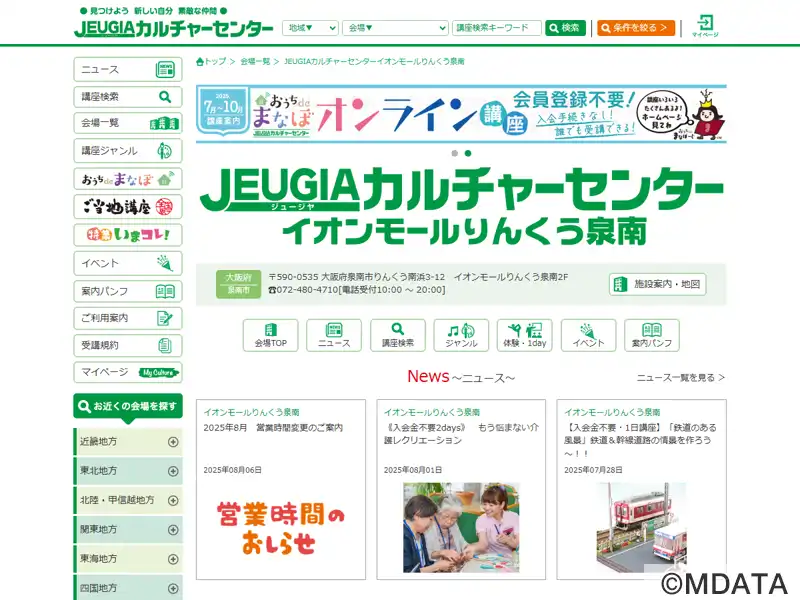Click the railway diorama photo thumbnail
This screenshot has width=800, height=600.
(x=641, y=528)
